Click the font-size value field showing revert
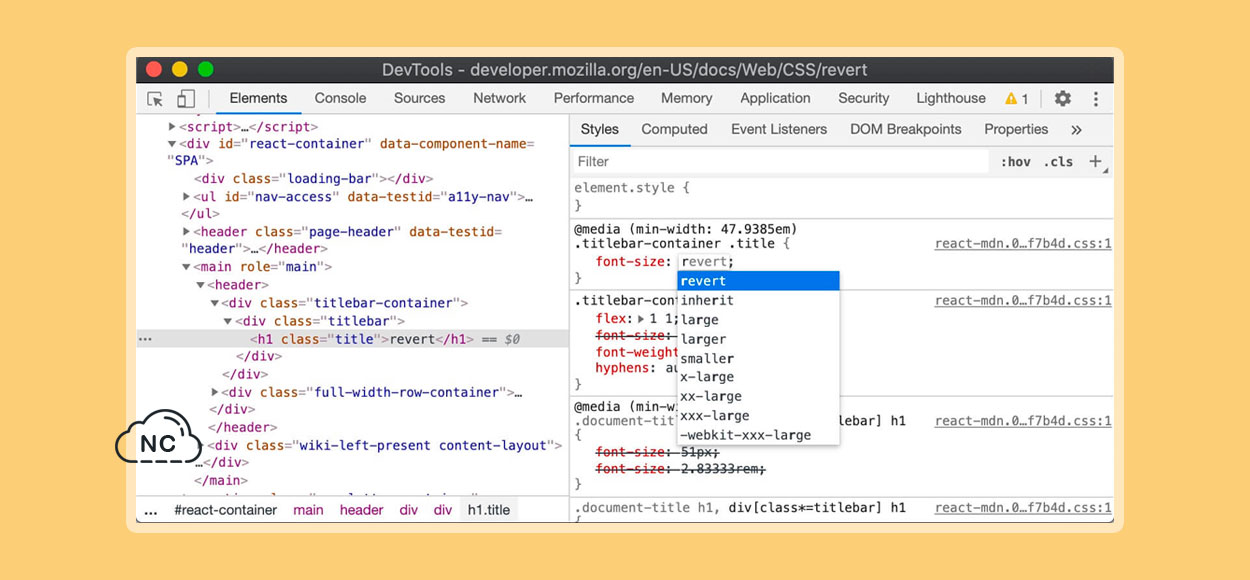 pyautogui.click(x=706, y=262)
